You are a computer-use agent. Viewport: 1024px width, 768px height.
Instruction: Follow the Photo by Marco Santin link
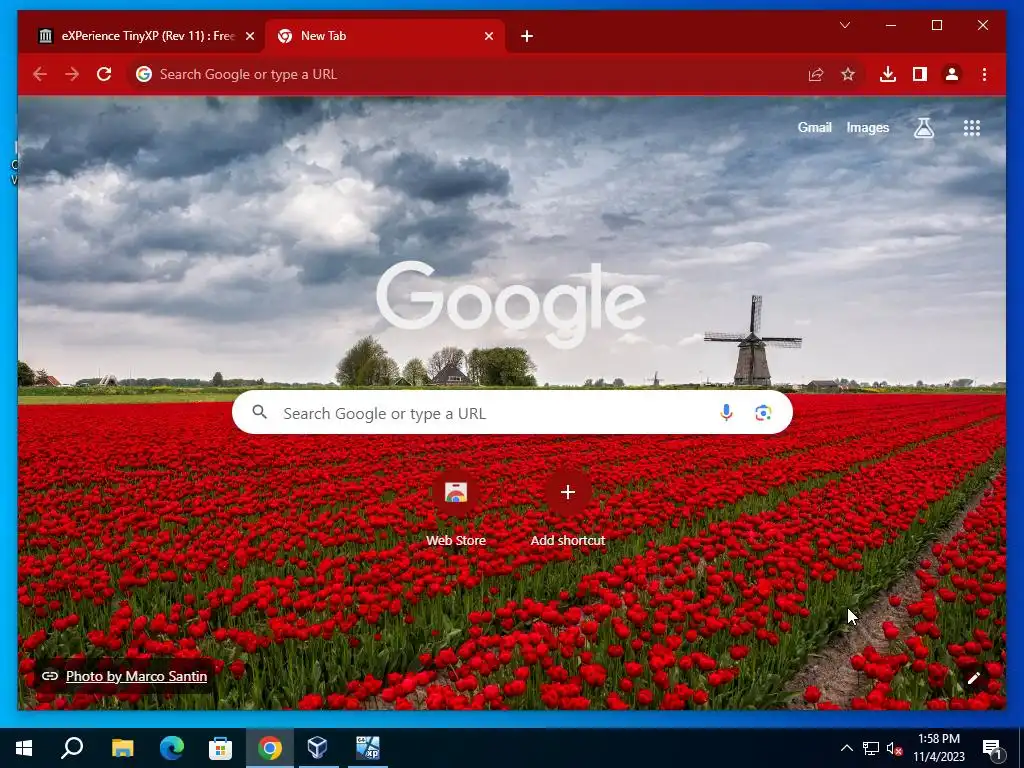(136, 677)
